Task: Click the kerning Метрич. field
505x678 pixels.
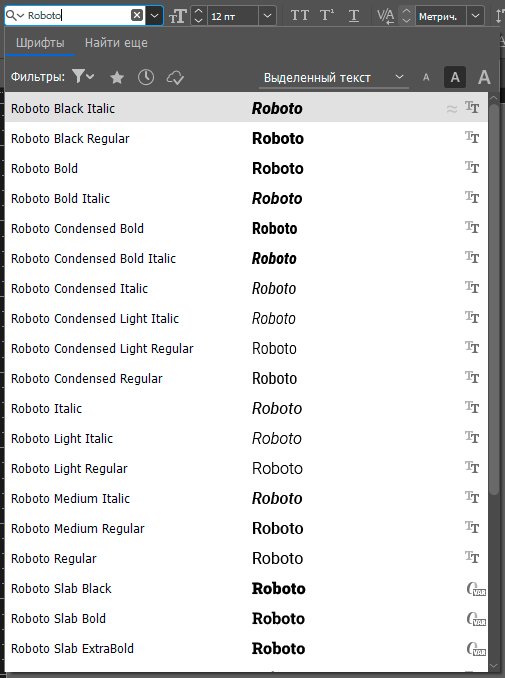Action: point(441,16)
